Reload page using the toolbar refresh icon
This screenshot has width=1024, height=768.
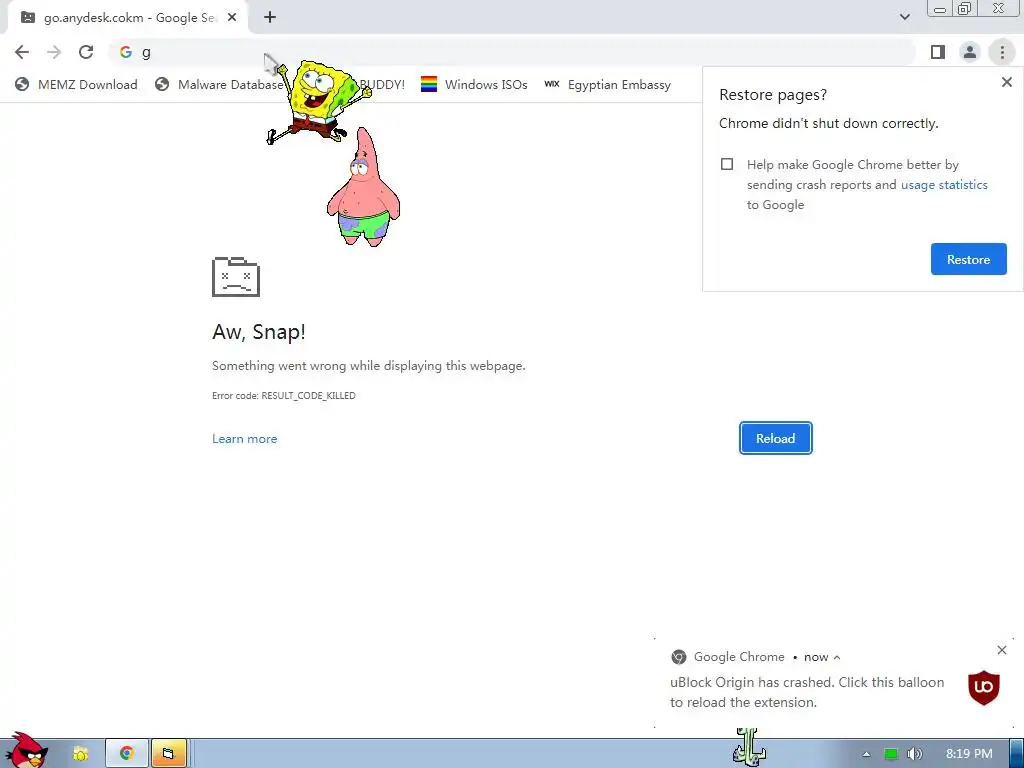[86, 52]
